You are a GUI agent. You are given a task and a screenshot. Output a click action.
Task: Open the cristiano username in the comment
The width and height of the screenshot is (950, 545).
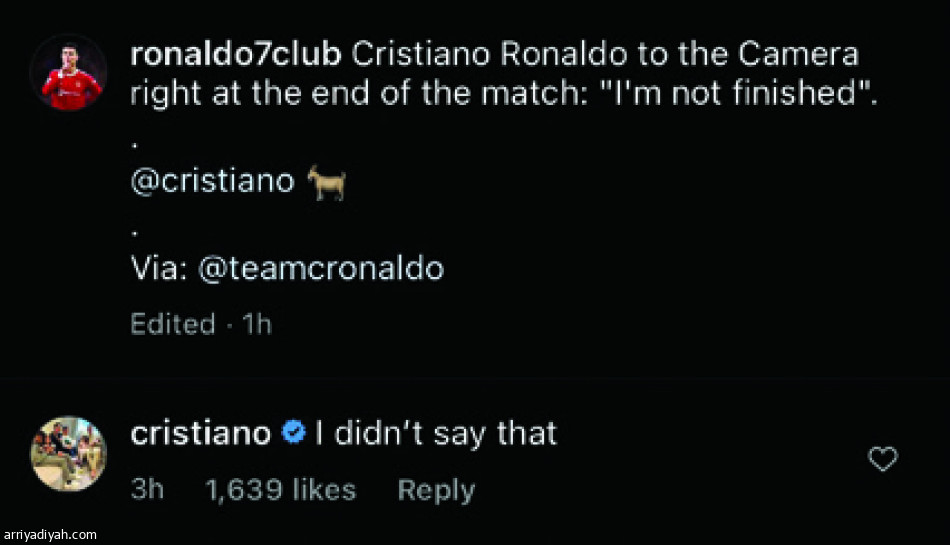point(201,434)
